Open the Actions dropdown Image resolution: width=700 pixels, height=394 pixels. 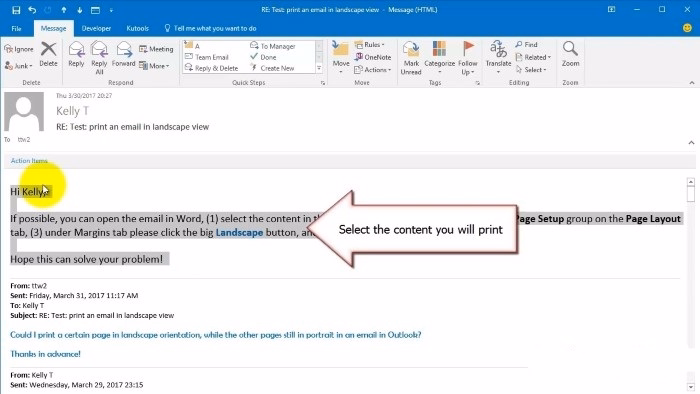pyautogui.click(x=373, y=70)
